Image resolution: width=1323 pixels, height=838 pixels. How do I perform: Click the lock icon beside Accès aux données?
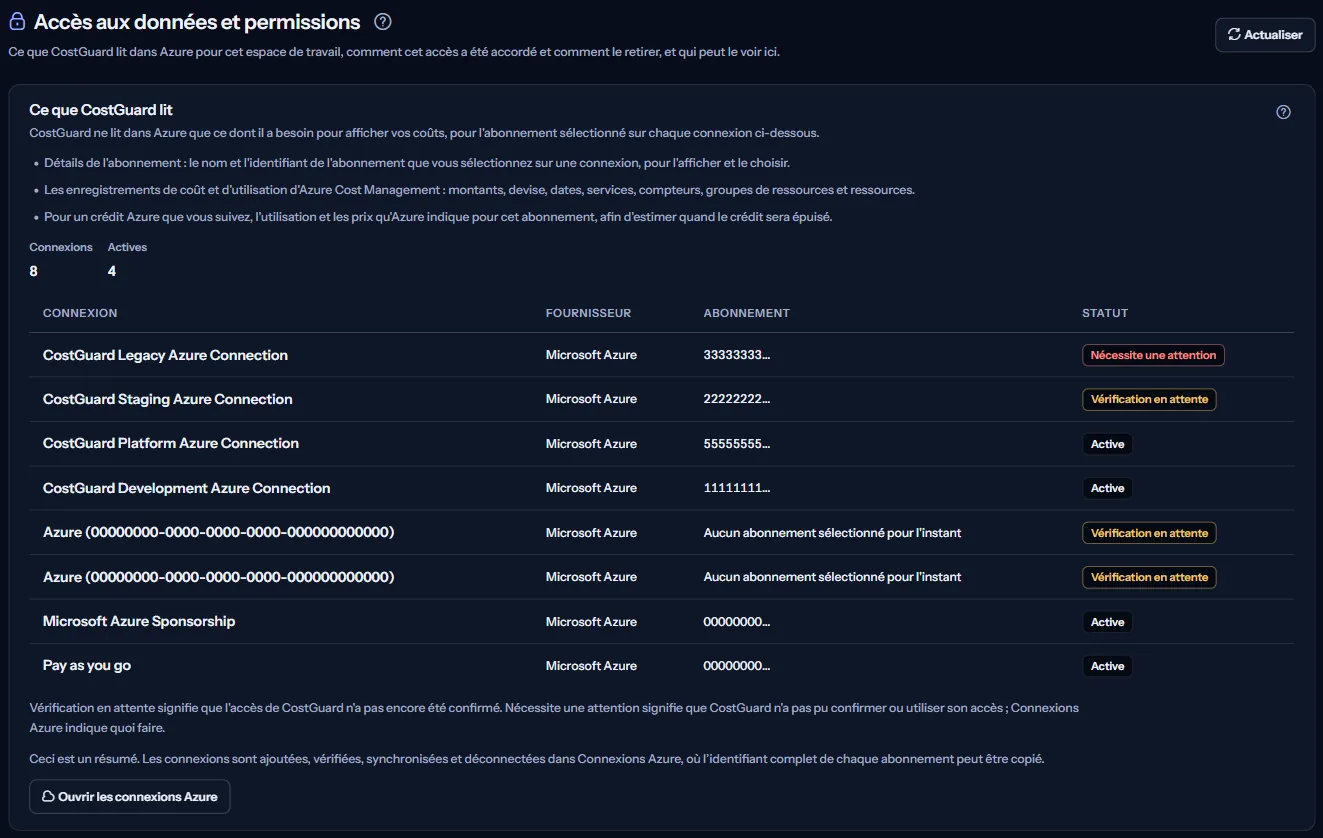coord(17,21)
